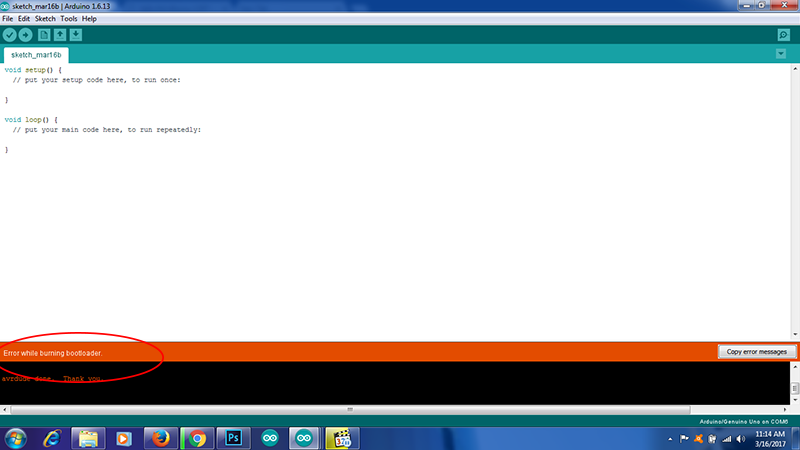Open Windows Explorer folder taskbar icon
Viewport: 800px width, 450px height.
[x=88, y=439]
